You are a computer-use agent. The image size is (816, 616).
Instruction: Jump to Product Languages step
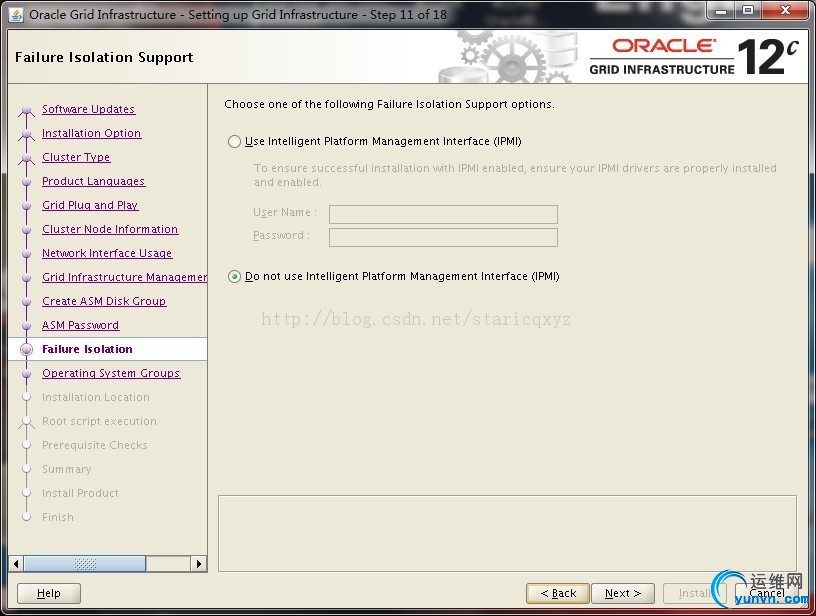94,181
